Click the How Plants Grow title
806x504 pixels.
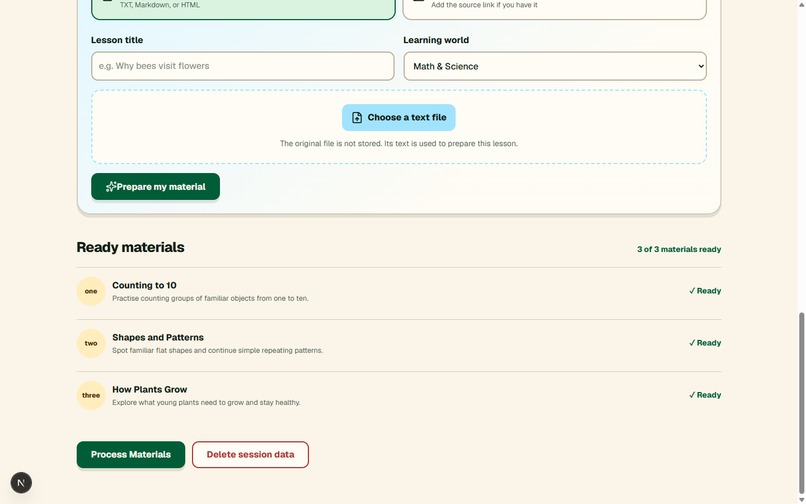150,389
